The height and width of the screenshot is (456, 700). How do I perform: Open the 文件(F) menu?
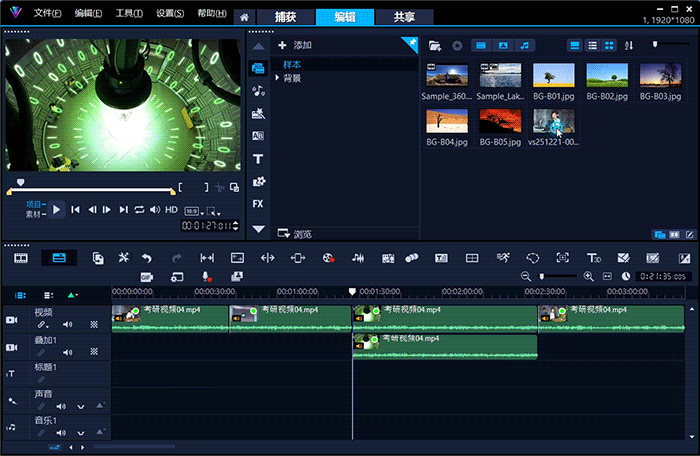pyautogui.click(x=46, y=14)
